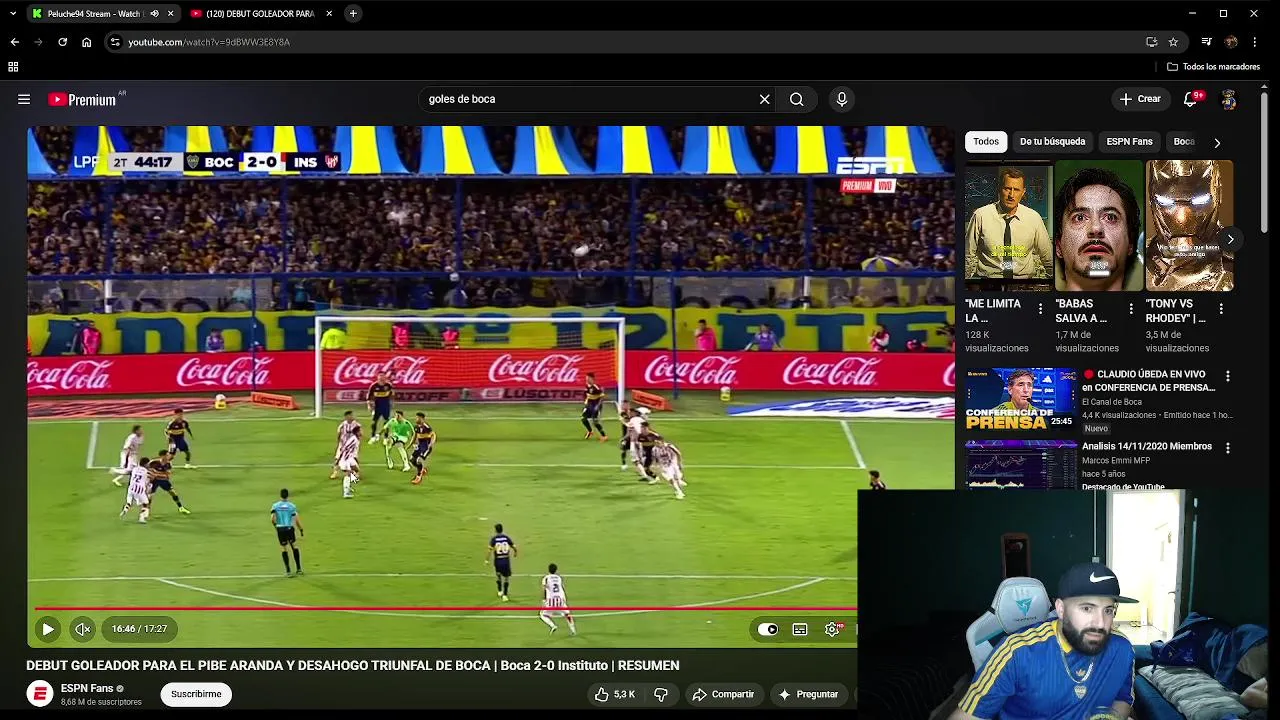The image size is (1280, 720).
Task: Share the video via Compartir
Action: (x=723, y=694)
